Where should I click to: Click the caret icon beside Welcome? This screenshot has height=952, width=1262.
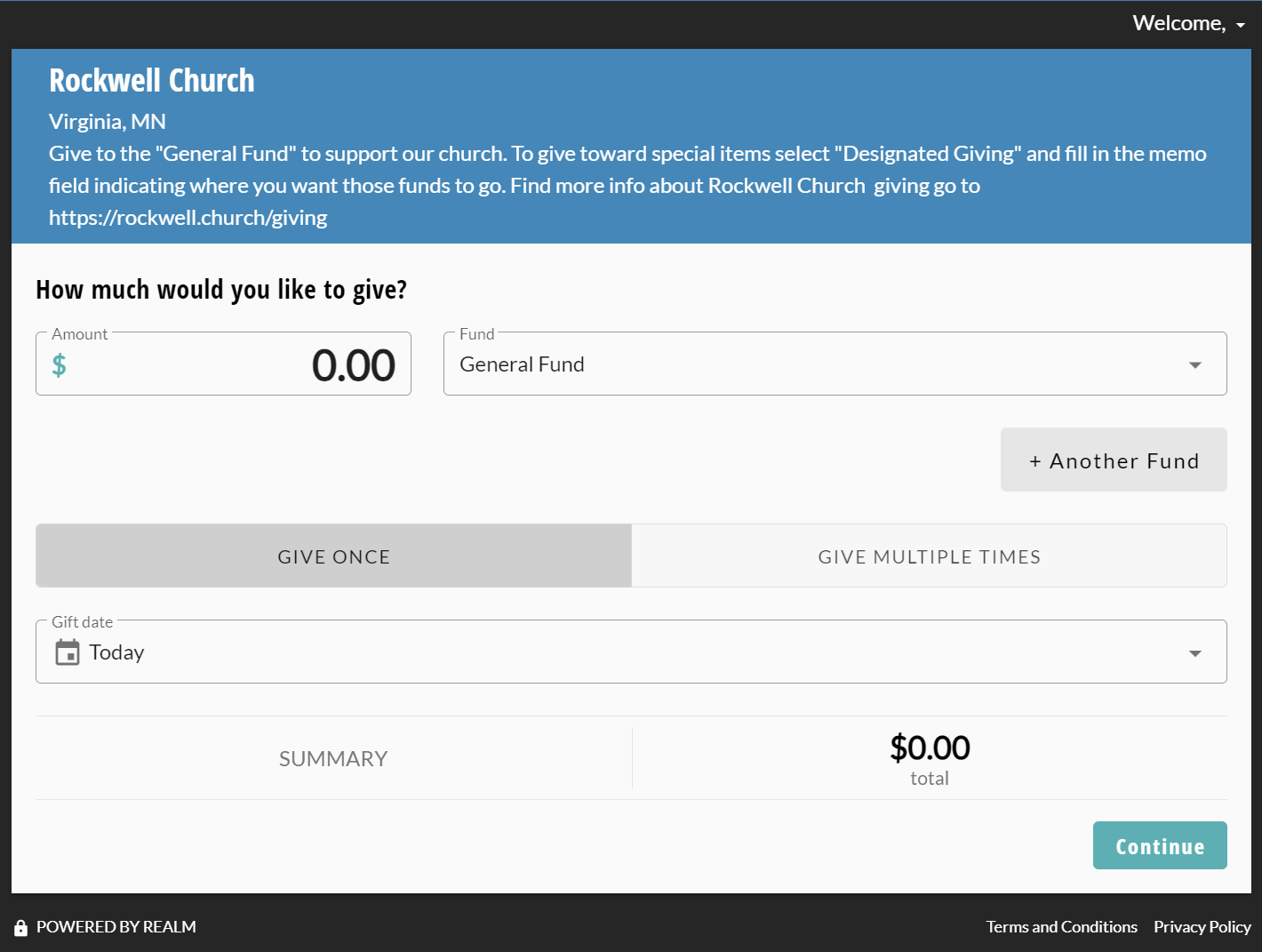tap(1242, 25)
